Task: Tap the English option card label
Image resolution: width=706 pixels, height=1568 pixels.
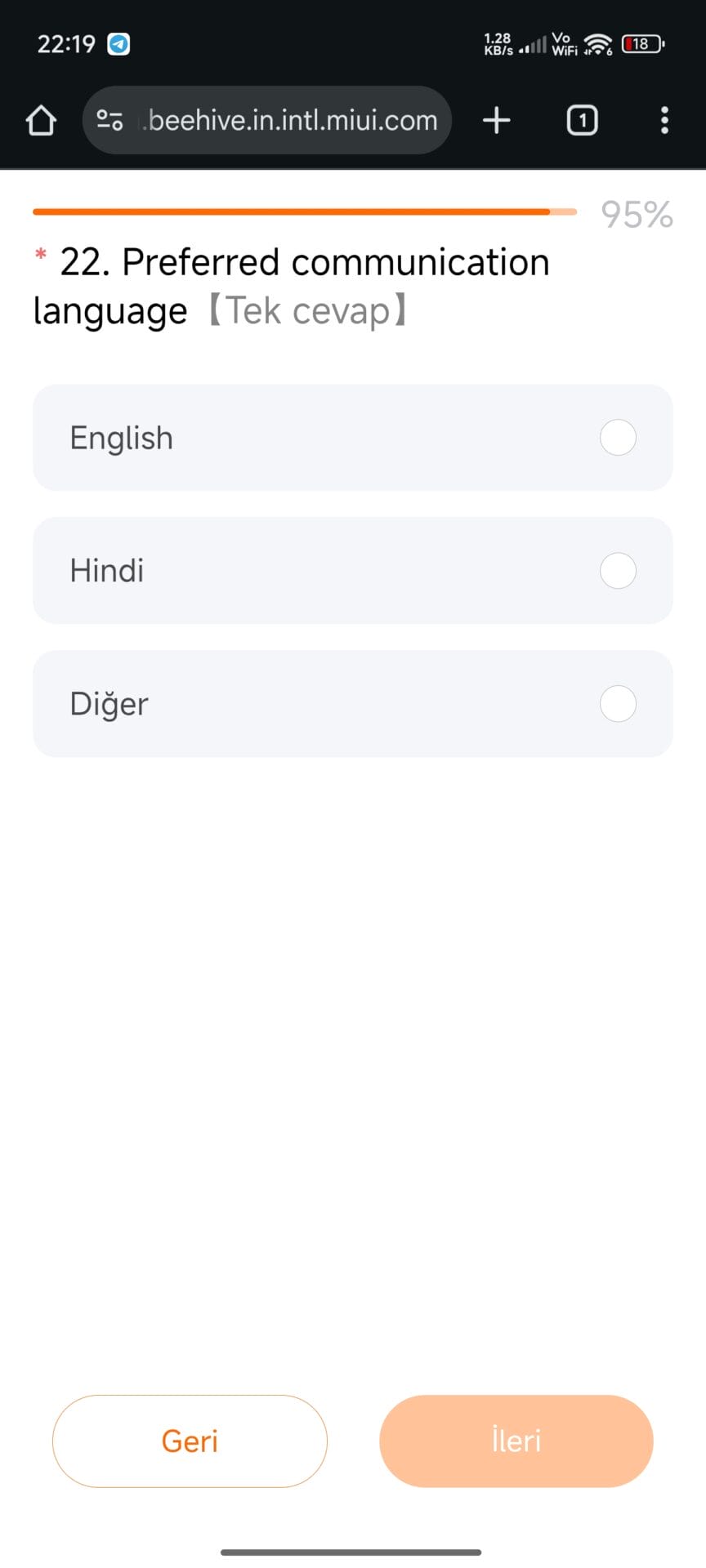Action: 122,438
